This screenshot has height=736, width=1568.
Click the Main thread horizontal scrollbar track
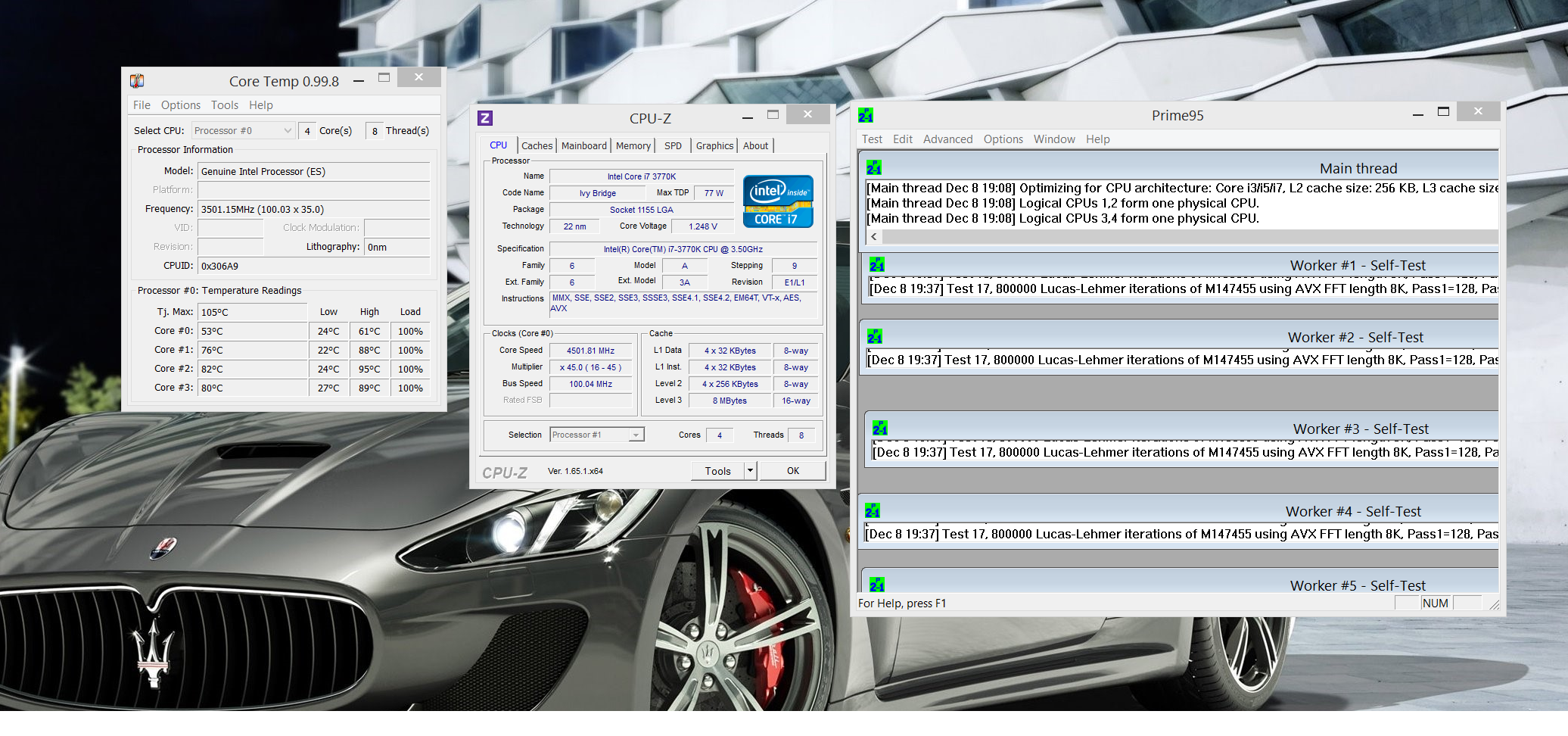click(1190, 237)
